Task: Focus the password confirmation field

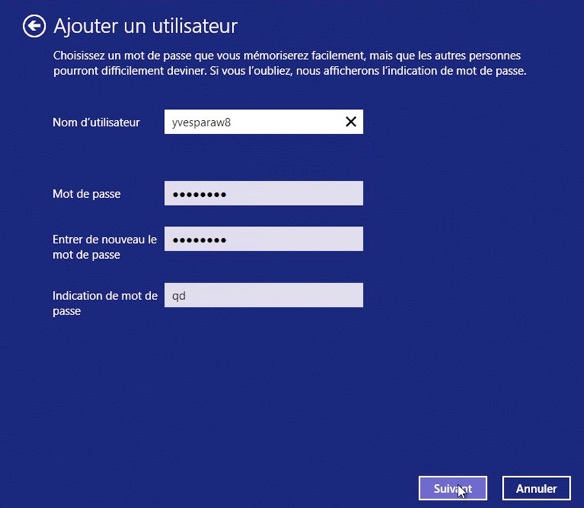Action: pyautogui.click(x=264, y=239)
